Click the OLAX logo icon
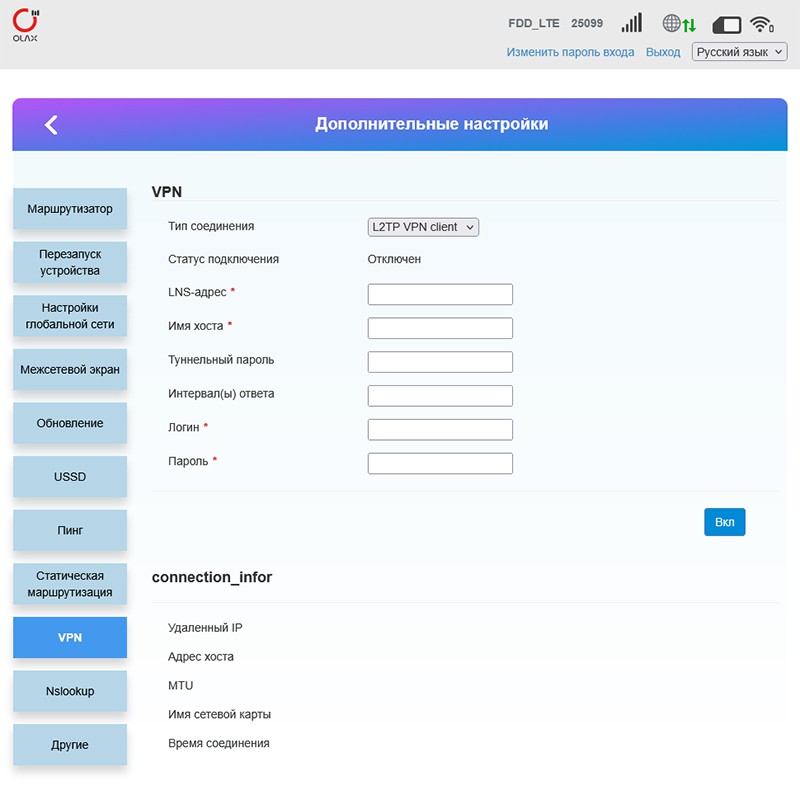This screenshot has width=800, height=800. tap(27, 24)
